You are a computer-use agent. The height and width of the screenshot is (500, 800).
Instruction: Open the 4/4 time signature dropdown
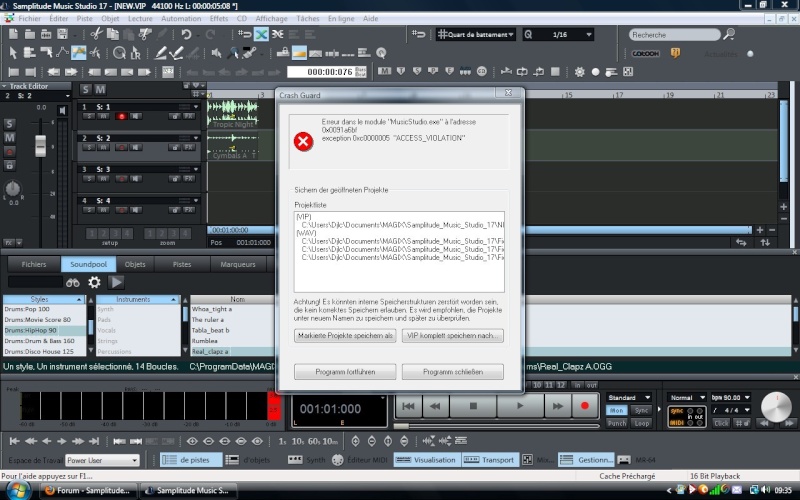click(x=731, y=410)
